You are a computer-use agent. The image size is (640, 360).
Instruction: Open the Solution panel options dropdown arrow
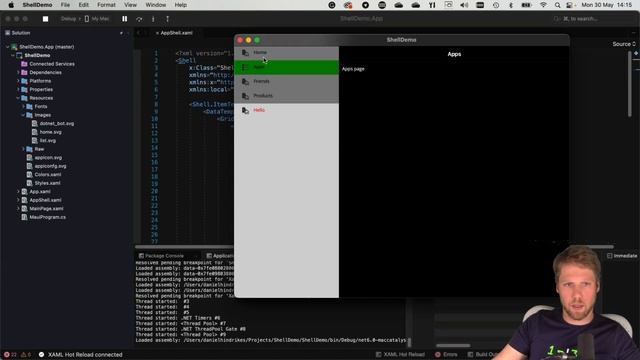pyautogui.click(x=121, y=33)
